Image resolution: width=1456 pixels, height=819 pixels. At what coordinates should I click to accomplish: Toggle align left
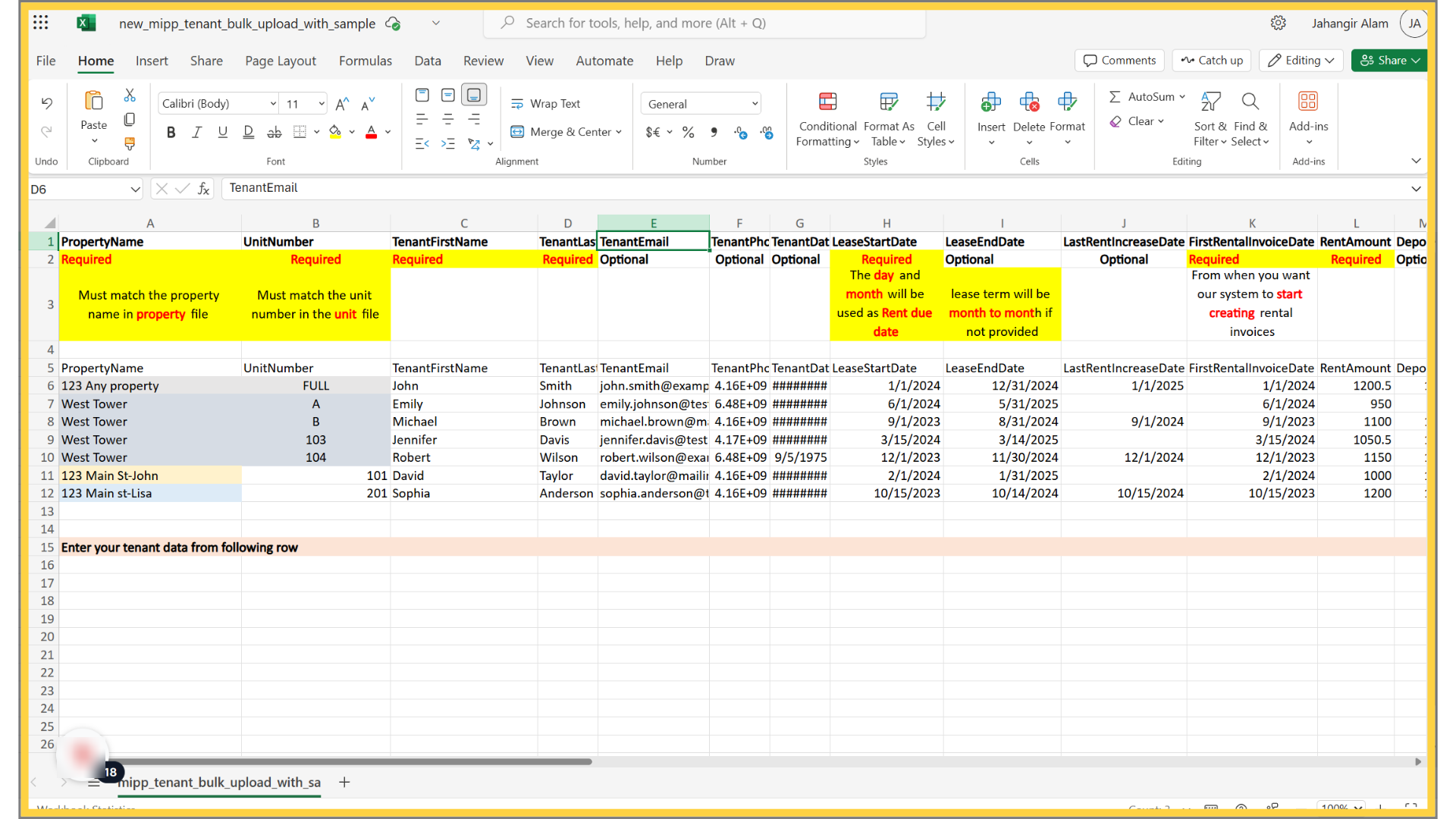(422, 119)
